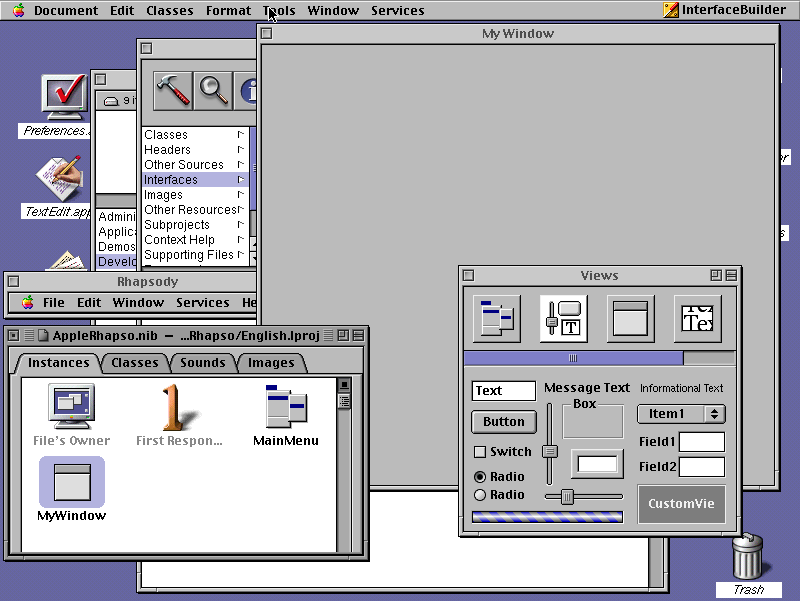
Task: Select the File's Owner instance icon
Action: 71,407
